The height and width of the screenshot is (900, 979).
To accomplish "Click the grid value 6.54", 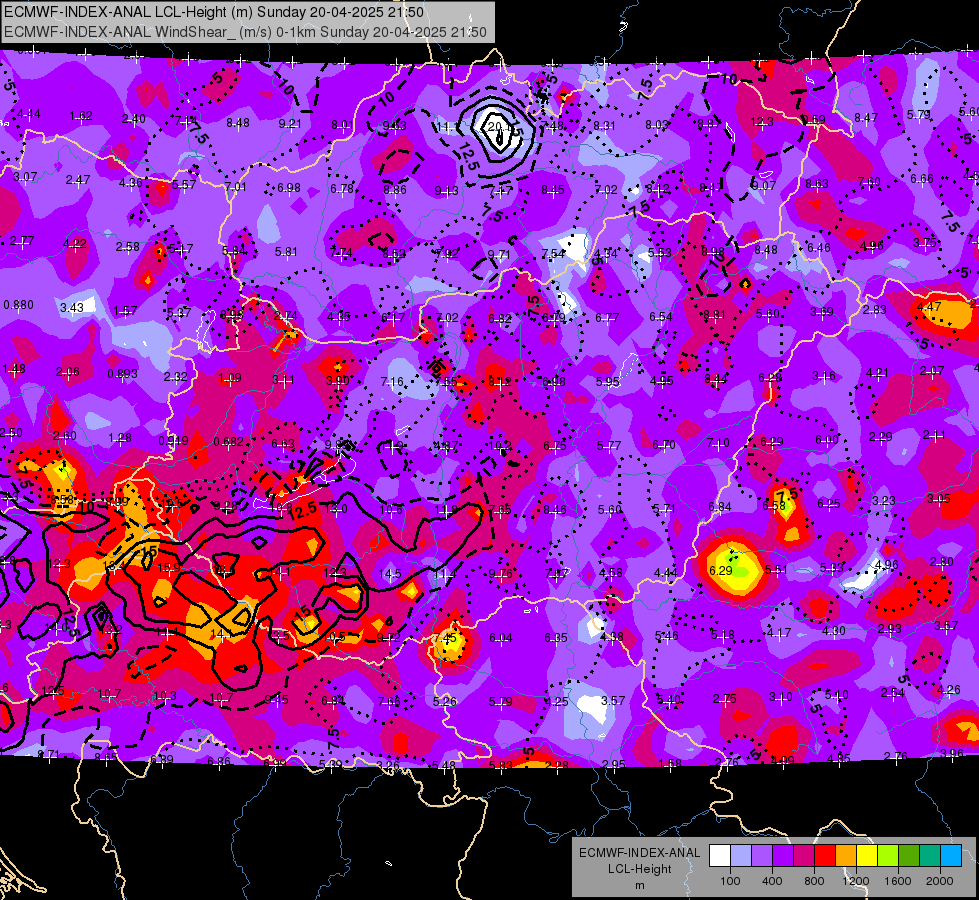I will coord(661,317).
